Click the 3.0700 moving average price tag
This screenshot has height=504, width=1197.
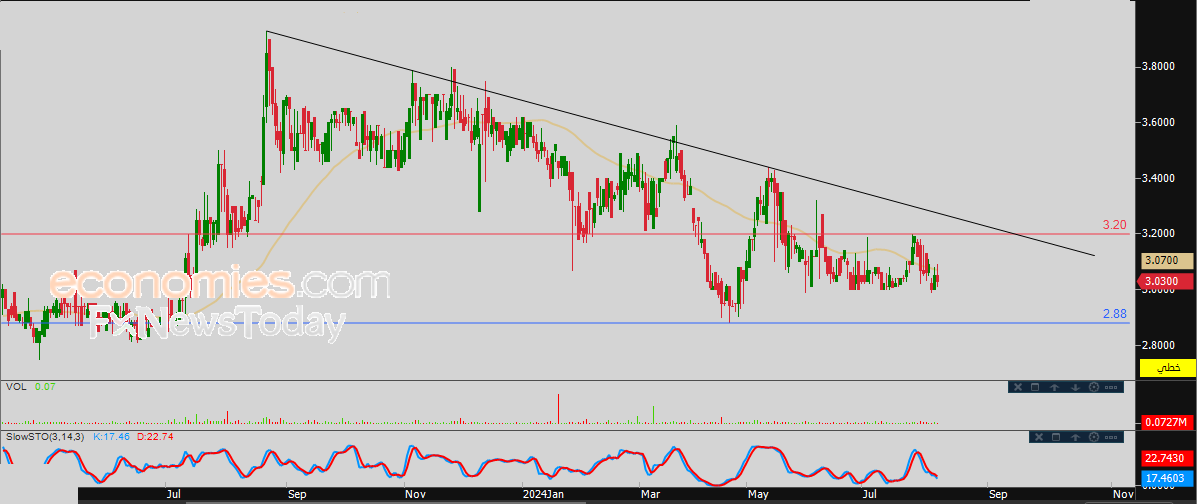click(1167, 261)
